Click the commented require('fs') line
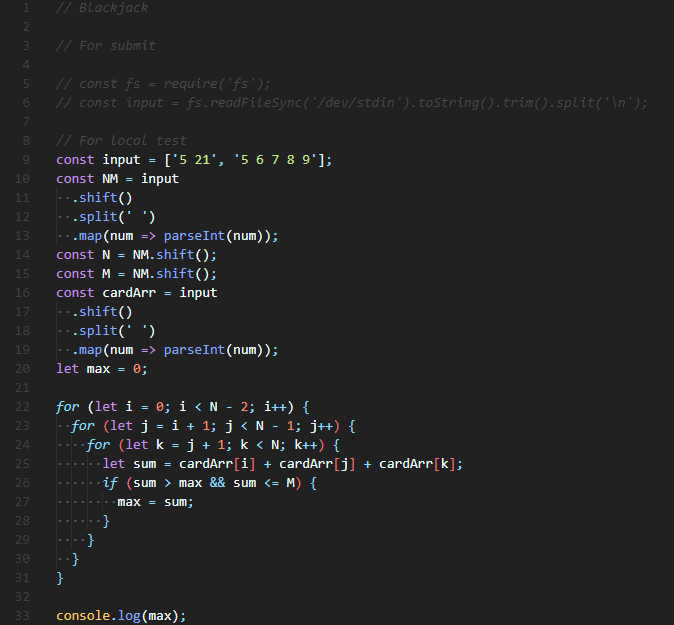The height and width of the screenshot is (625, 674). click(163, 83)
